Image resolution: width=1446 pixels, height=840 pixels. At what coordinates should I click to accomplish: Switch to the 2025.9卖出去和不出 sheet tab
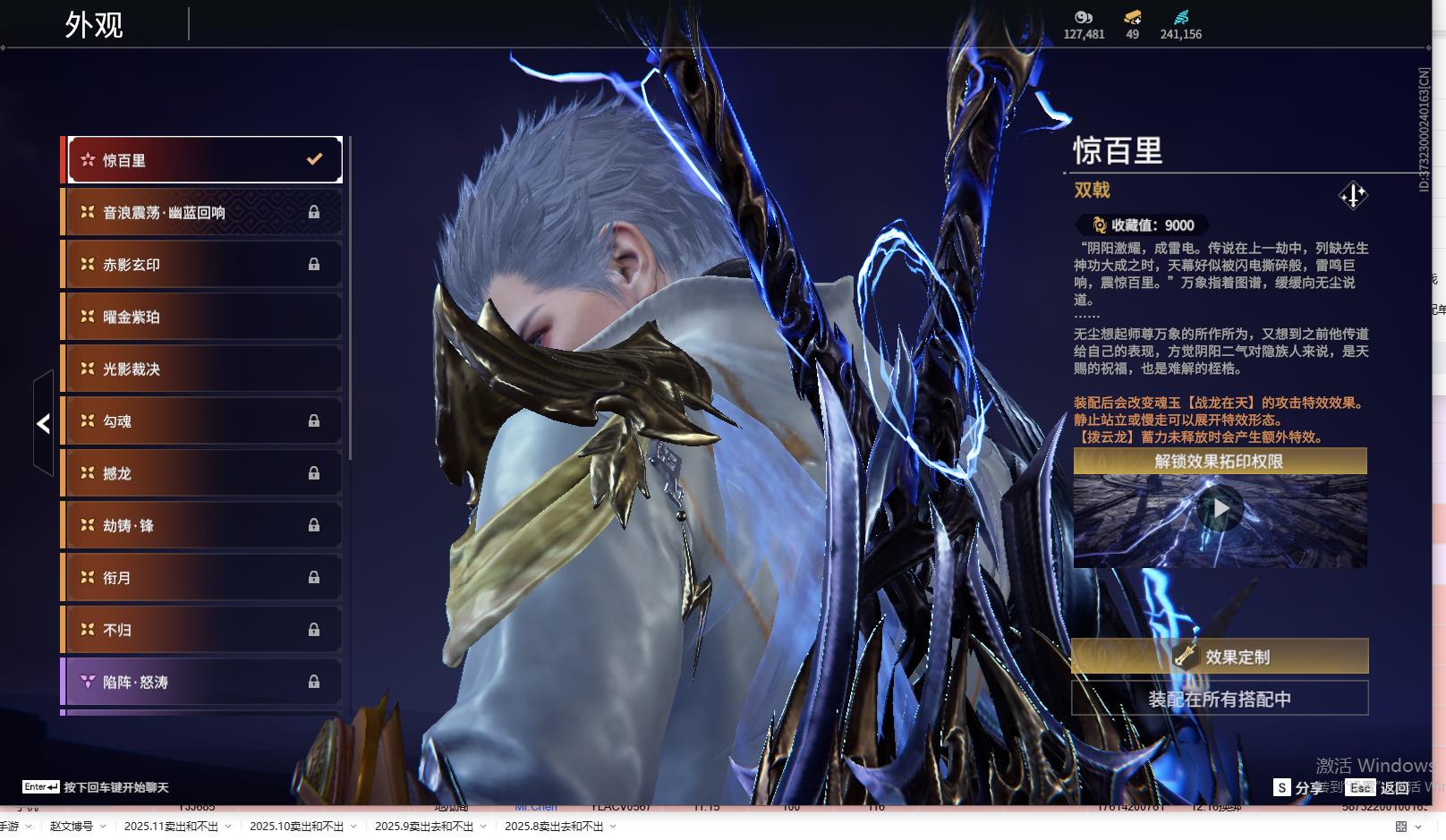tap(424, 827)
